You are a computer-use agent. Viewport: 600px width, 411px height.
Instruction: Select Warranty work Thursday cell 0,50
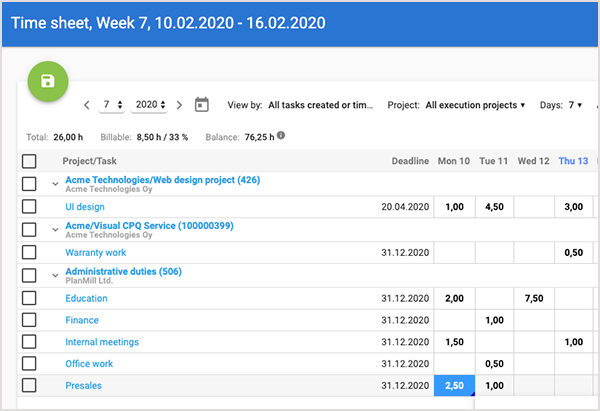[x=574, y=253]
